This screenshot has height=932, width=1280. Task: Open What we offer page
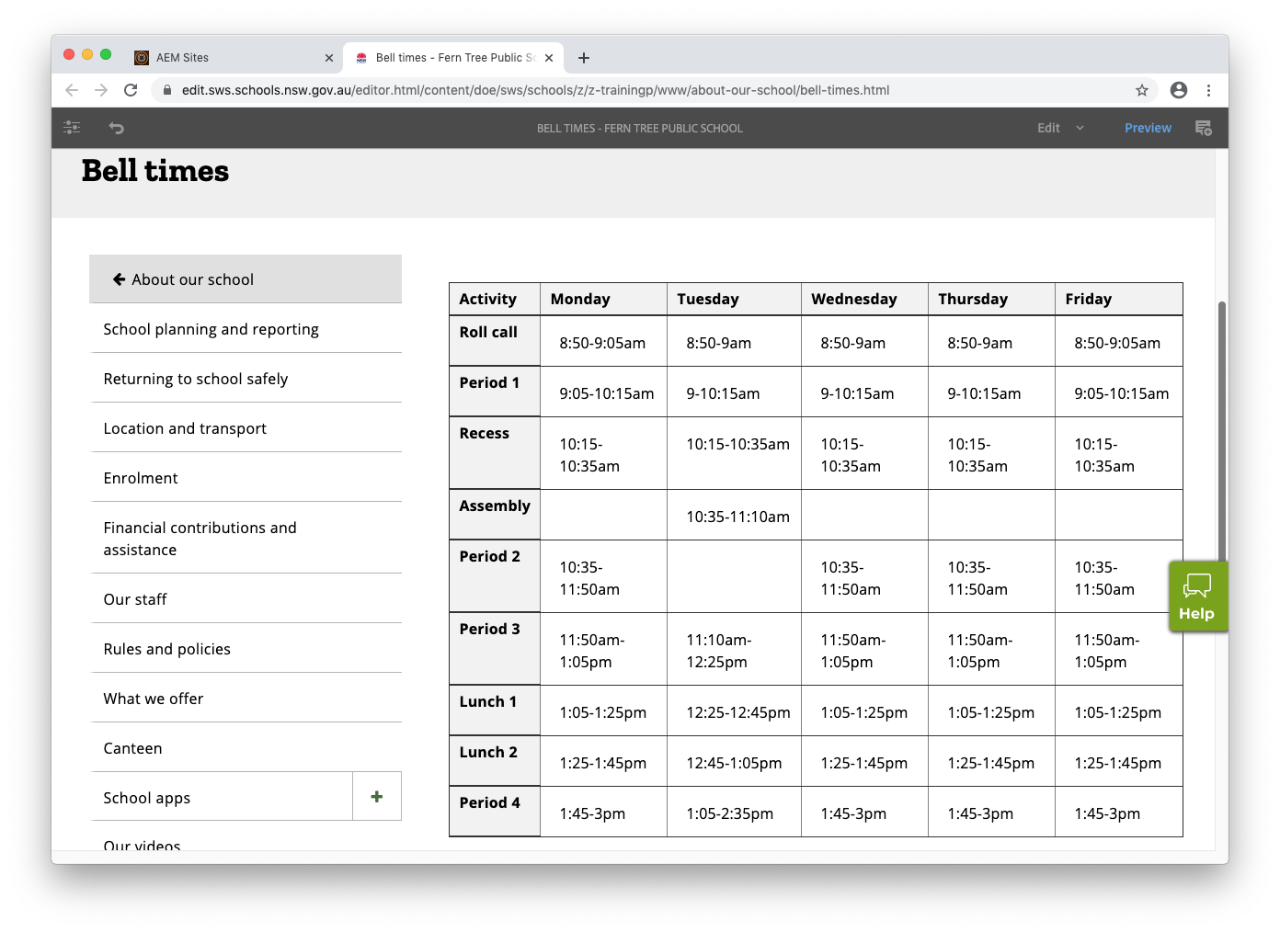pos(245,698)
